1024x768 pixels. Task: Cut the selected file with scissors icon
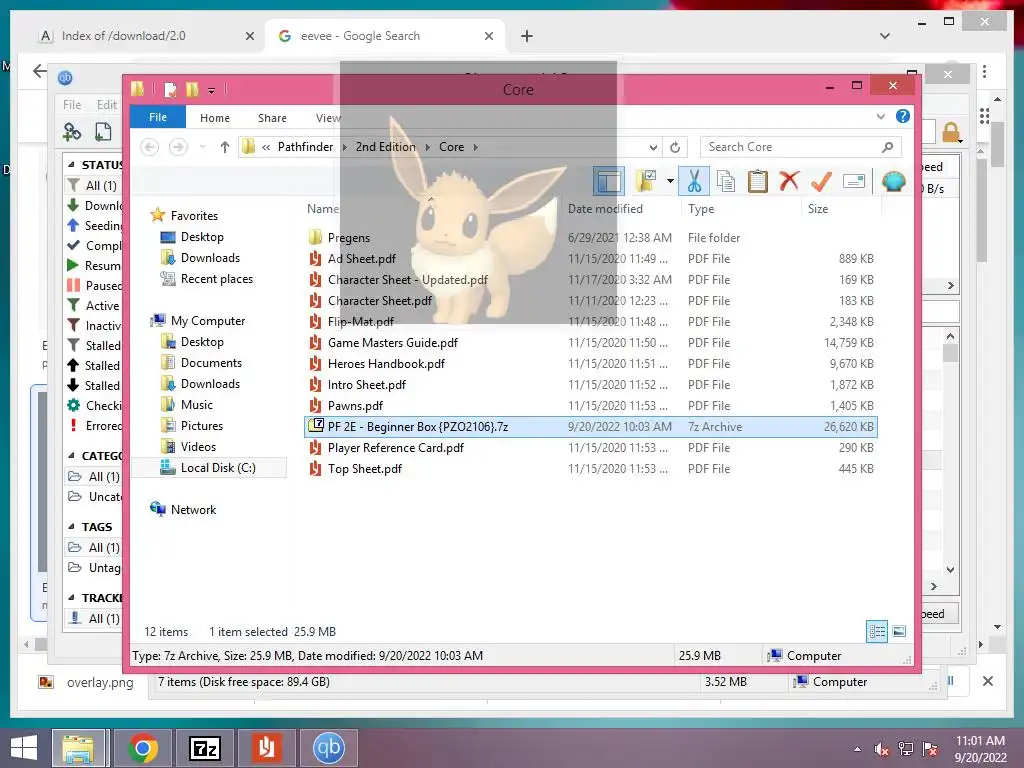(x=694, y=181)
